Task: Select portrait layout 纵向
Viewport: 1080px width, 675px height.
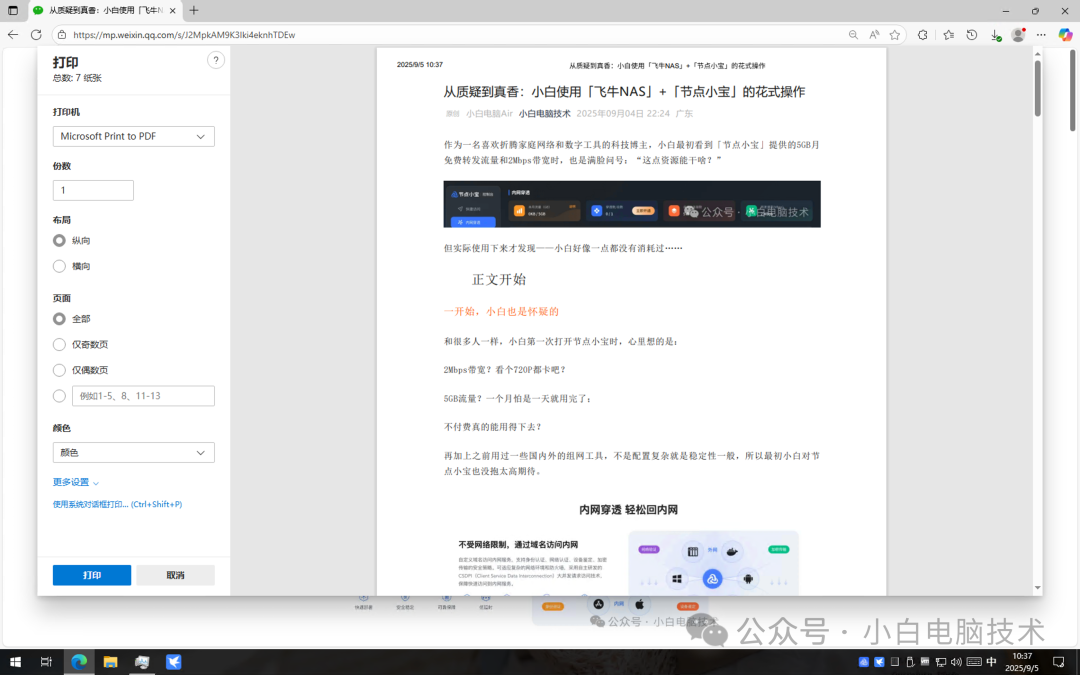Action: point(59,240)
